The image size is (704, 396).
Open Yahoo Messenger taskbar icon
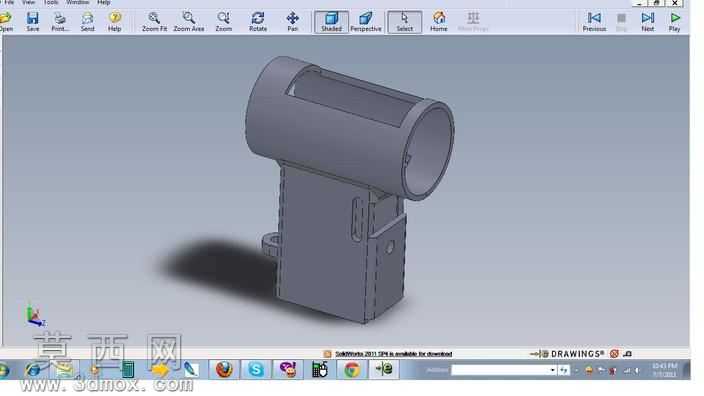(x=287, y=370)
